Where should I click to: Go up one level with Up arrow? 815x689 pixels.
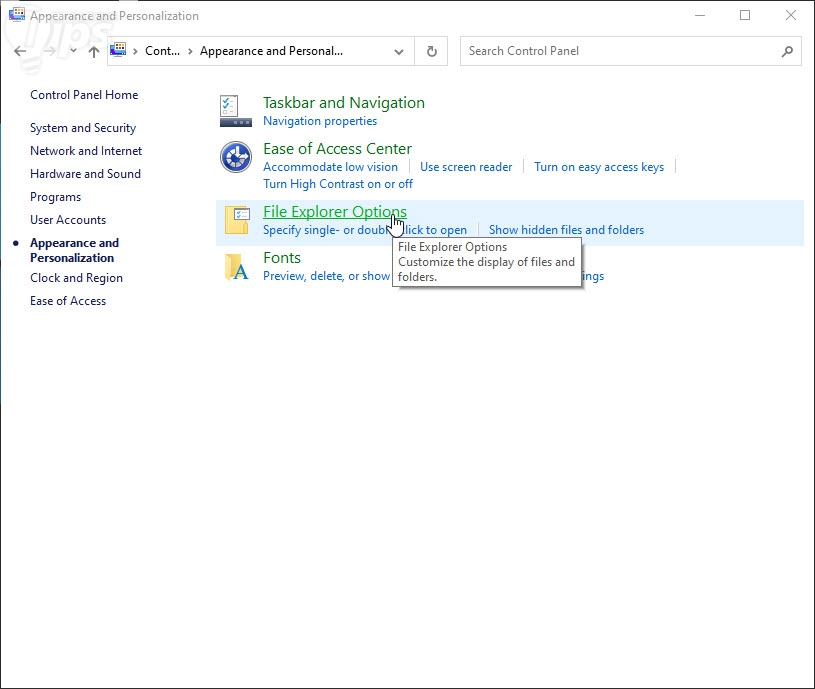[94, 51]
